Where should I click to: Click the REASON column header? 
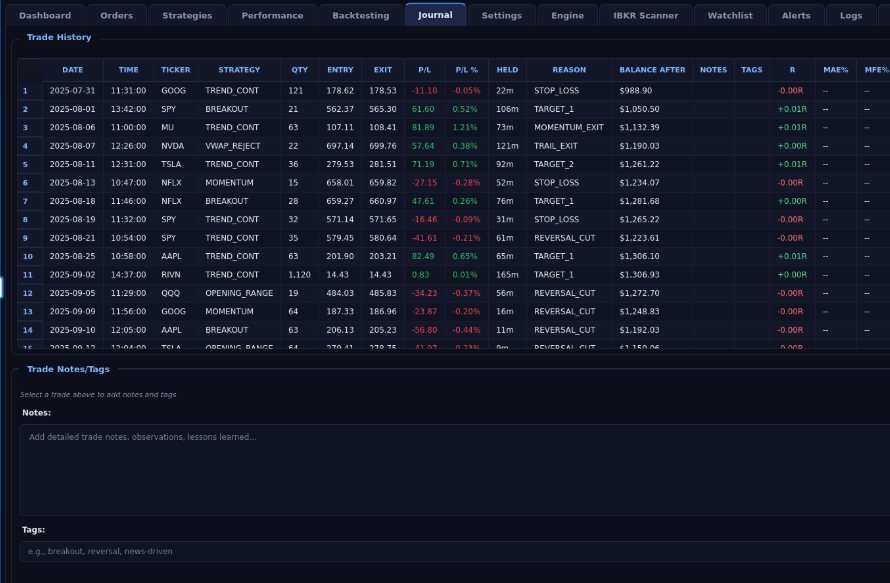click(569, 70)
